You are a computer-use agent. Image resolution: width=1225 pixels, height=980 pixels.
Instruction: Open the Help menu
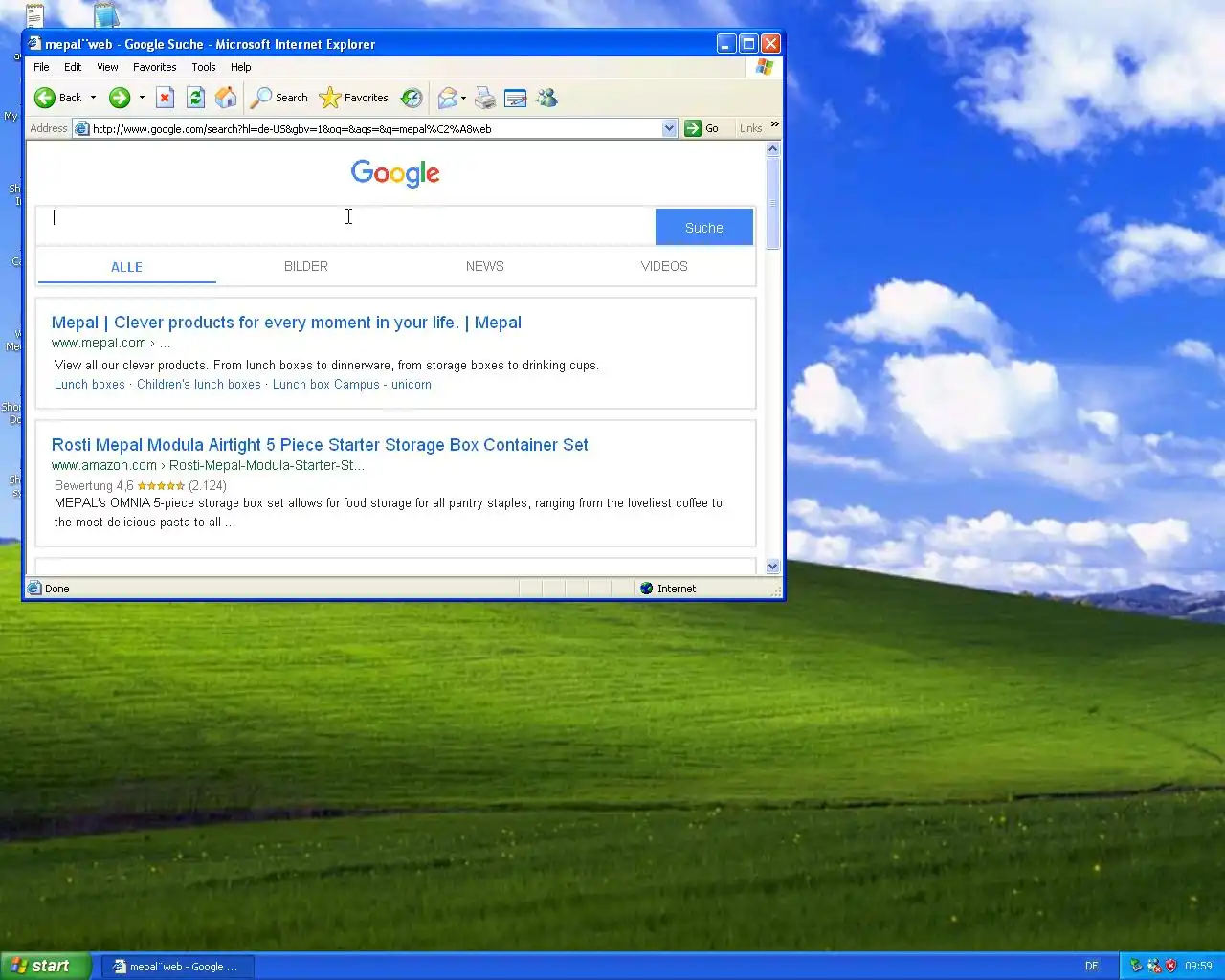[x=241, y=67]
